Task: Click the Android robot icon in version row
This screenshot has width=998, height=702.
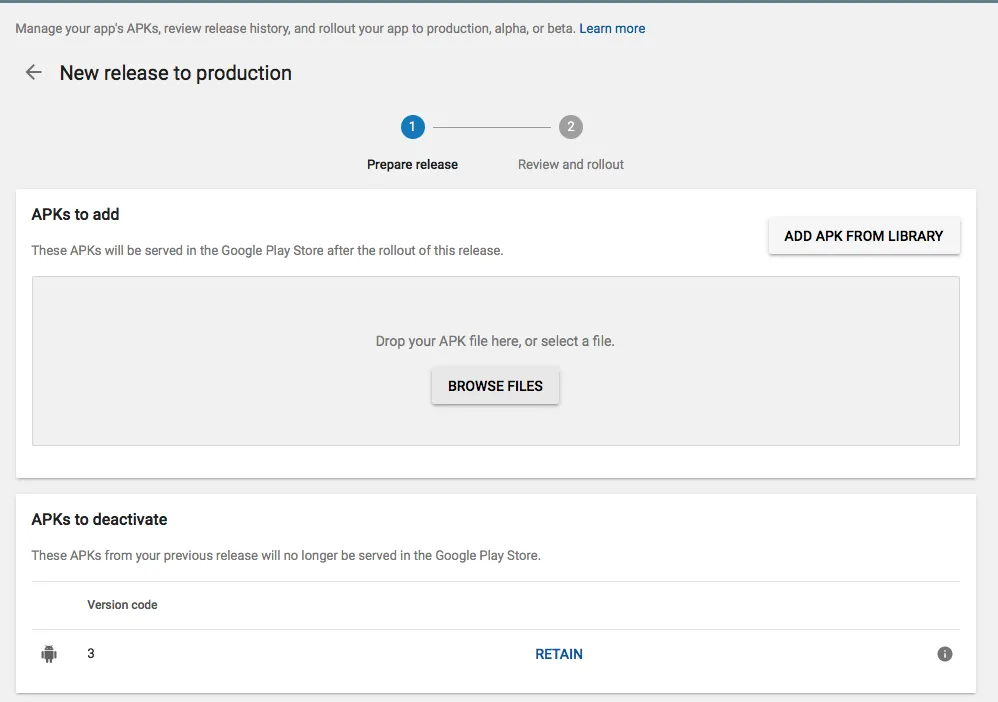Action: pos(48,654)
